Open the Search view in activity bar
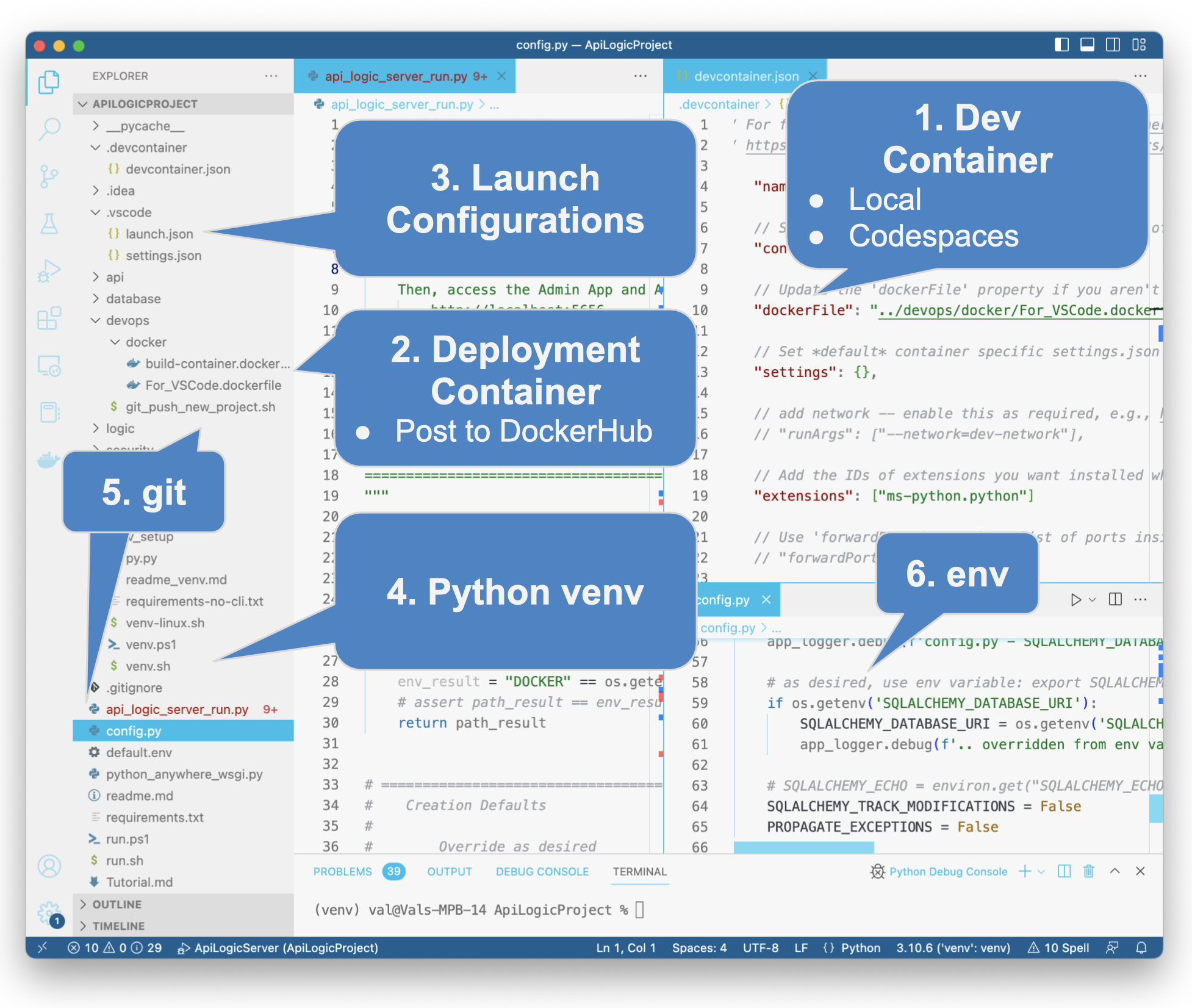 click(x=49, y=129)
